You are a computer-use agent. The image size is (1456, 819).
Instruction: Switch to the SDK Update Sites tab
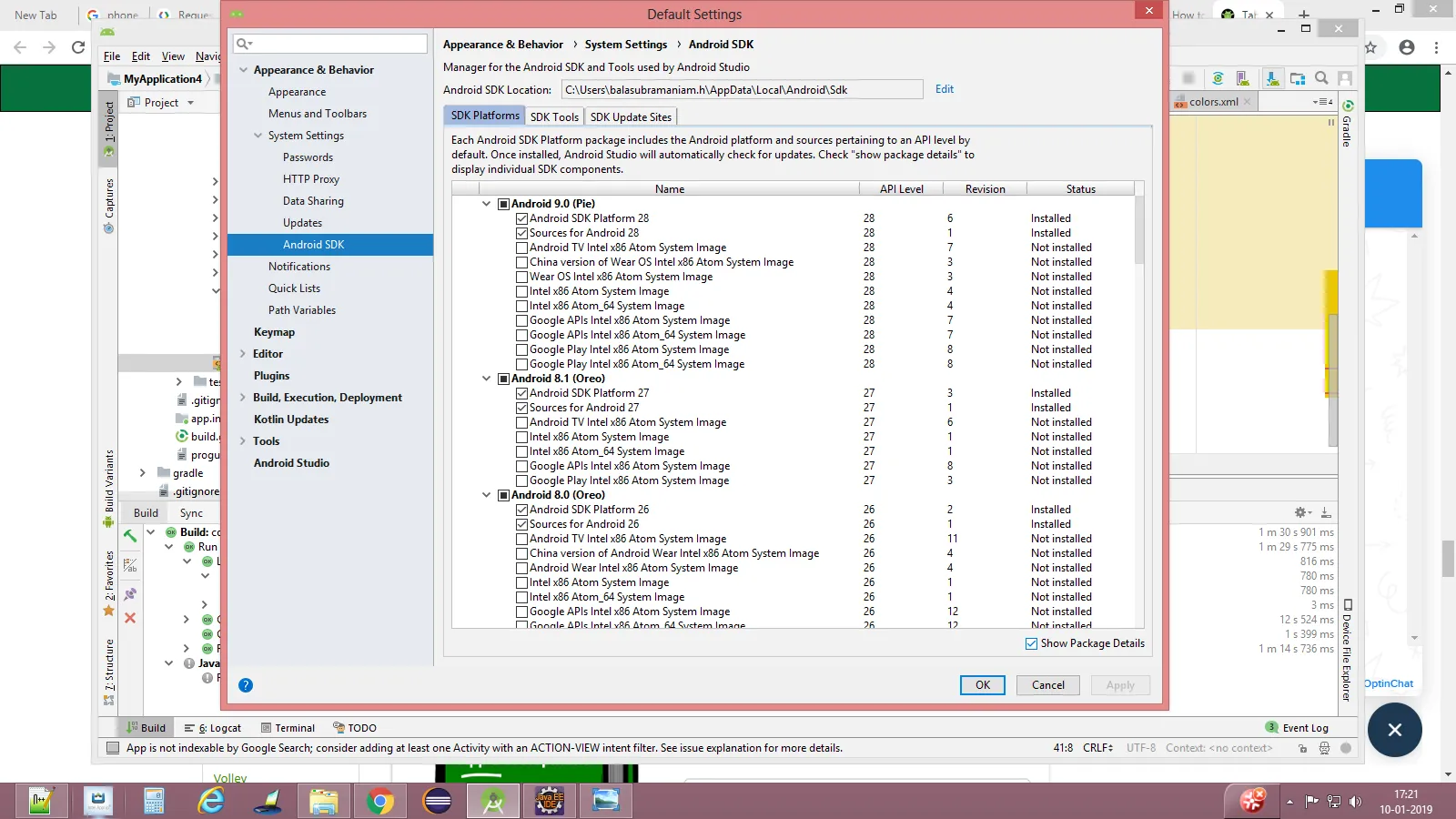point(631,116)
